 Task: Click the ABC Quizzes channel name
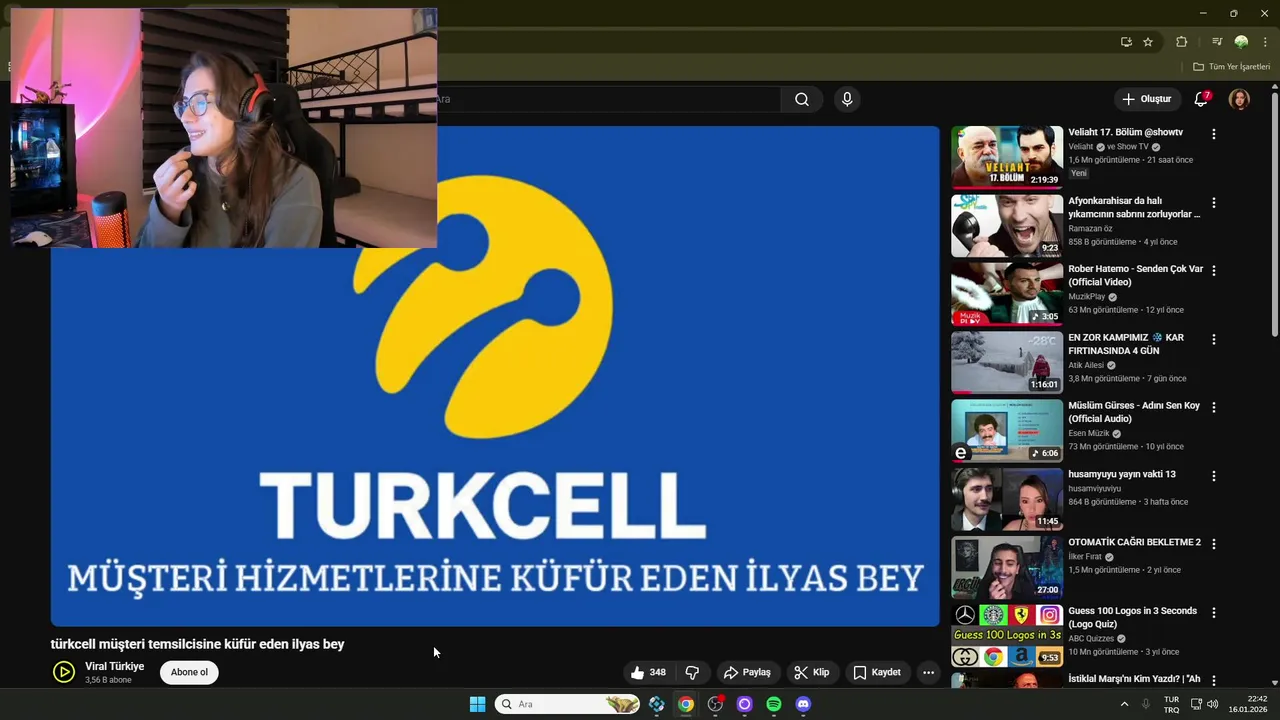pyautogui.click(x=1091, y=638)
